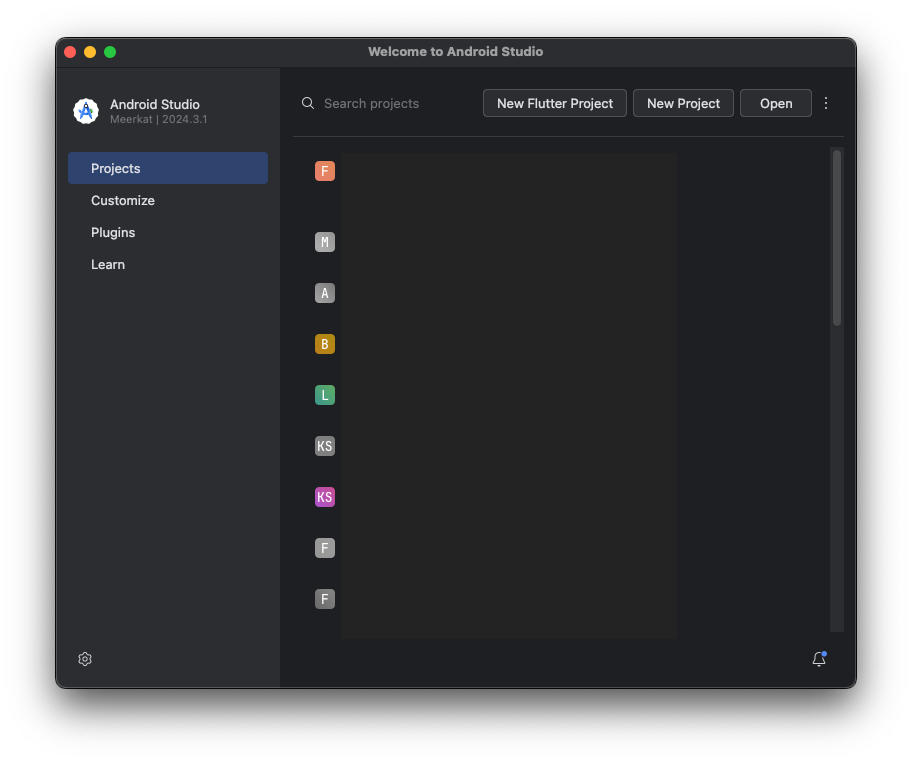Click the light gray F project icon above the last row

[x=325, y=548]
